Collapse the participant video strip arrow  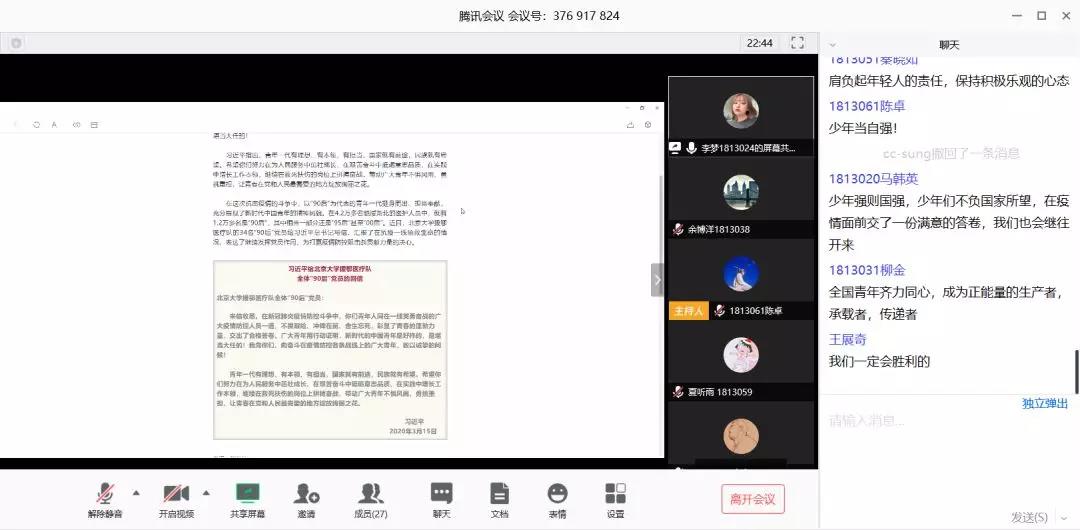pyautogui.click(x=657, y=280)
